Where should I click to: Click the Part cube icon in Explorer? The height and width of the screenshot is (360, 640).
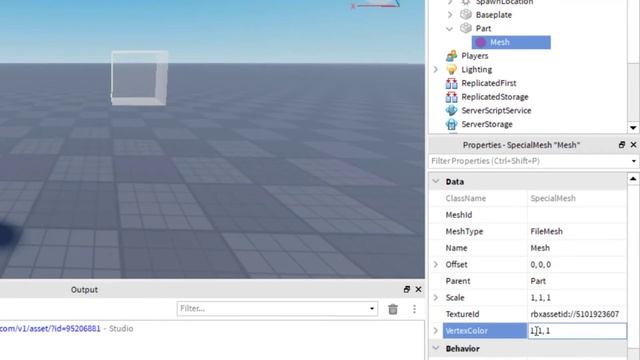[x=466, y=28]
